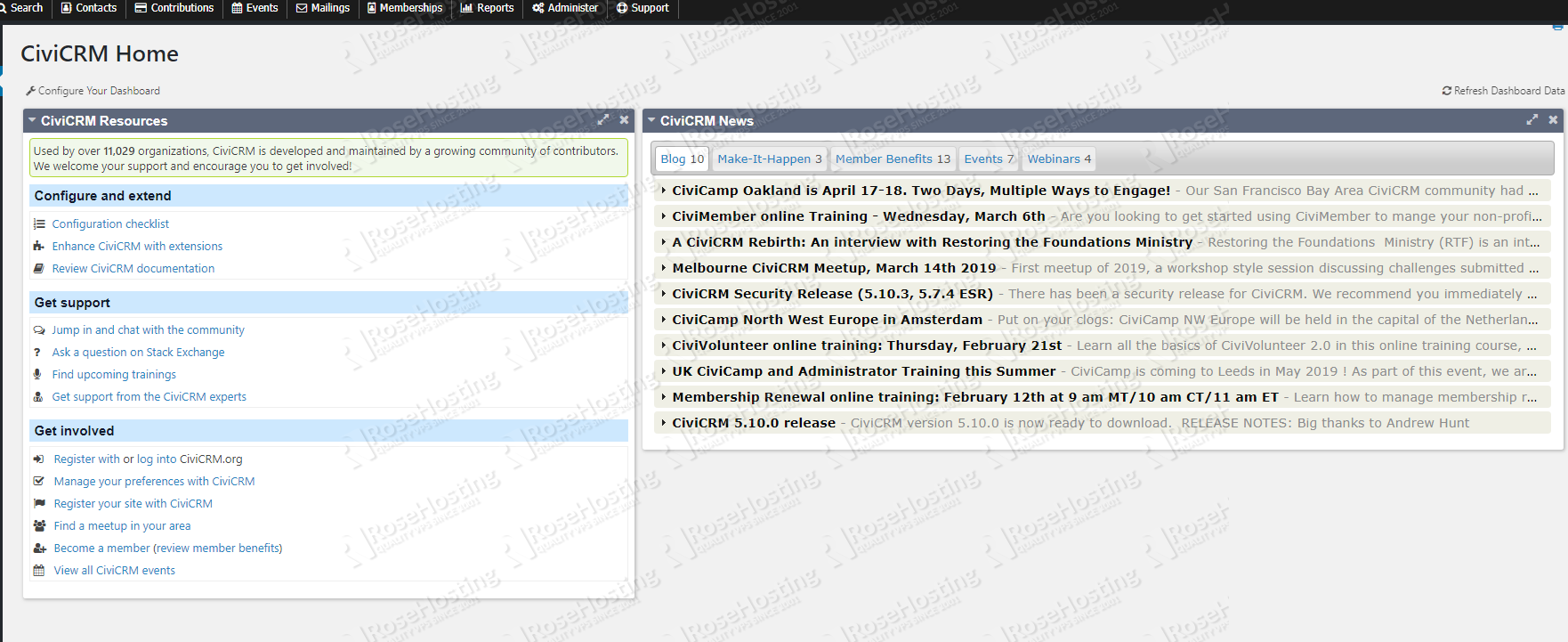Switch to the Make-It-Happen tab
The height and width of the screenshot is (642, 1568).
click(770, 158)
